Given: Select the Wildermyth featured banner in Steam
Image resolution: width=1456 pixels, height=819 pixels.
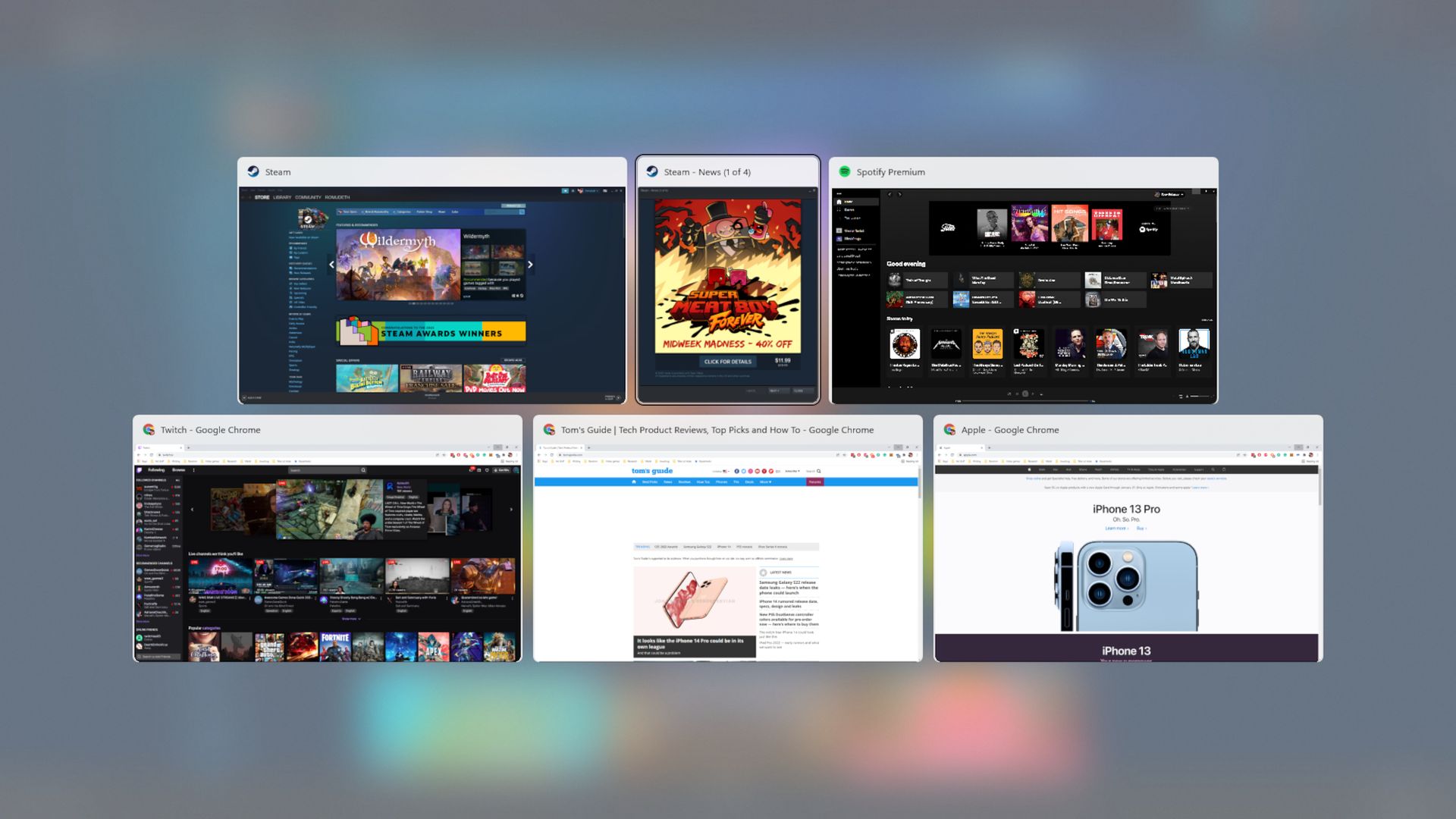Looking at the screenshot, I should click(400, 265).
